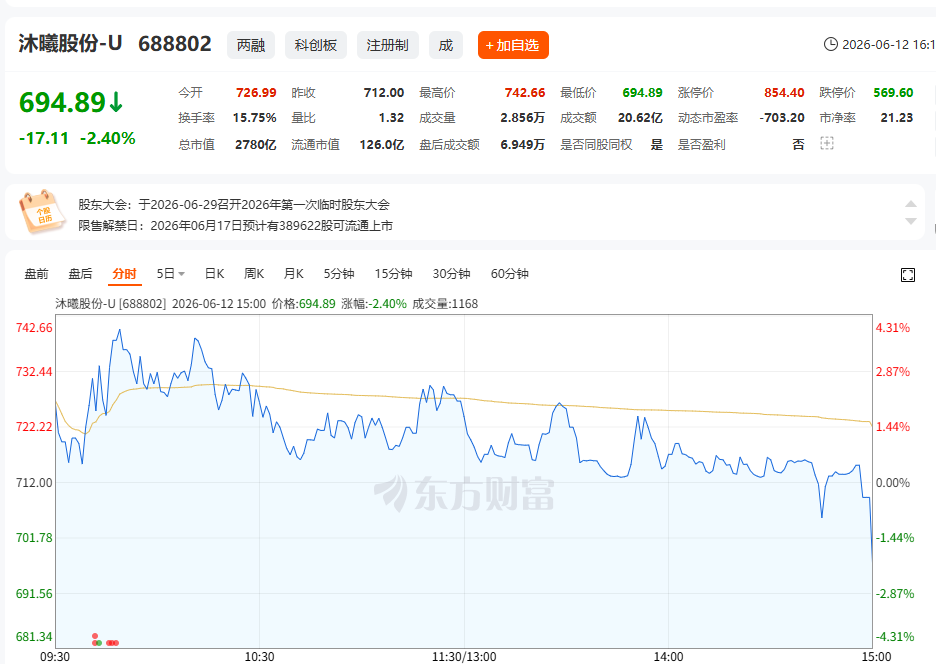Click the +加自选 button
The width and height of the screenshot is (936, 664).
tap(513, 45)
